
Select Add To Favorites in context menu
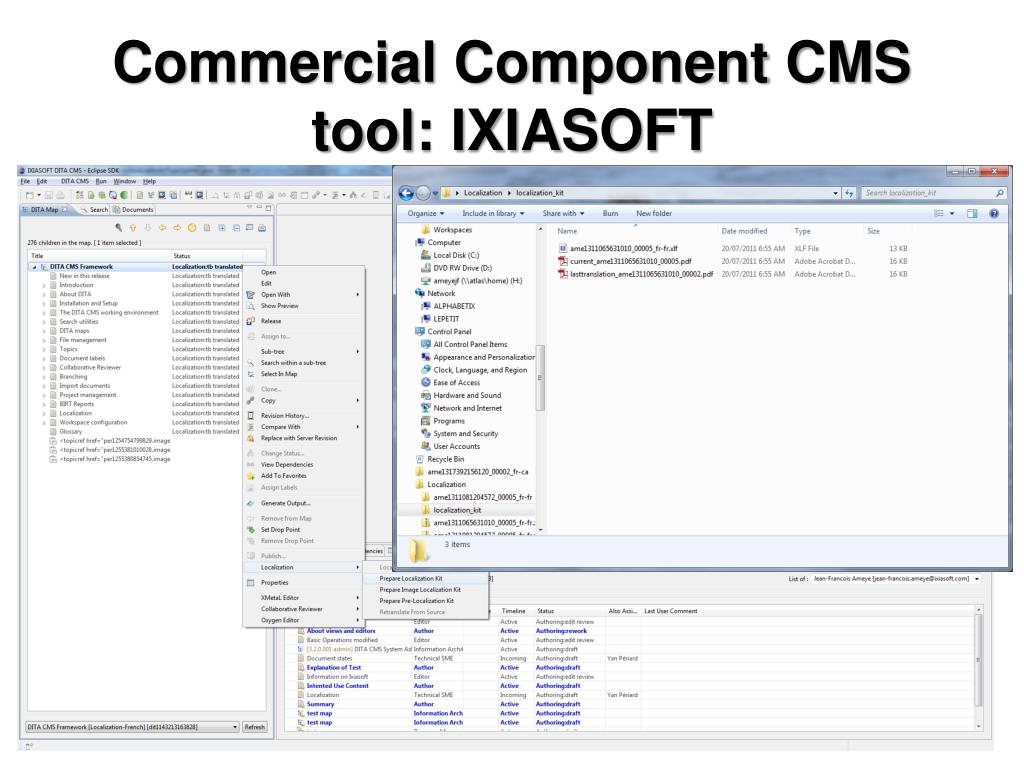[283, 476]
